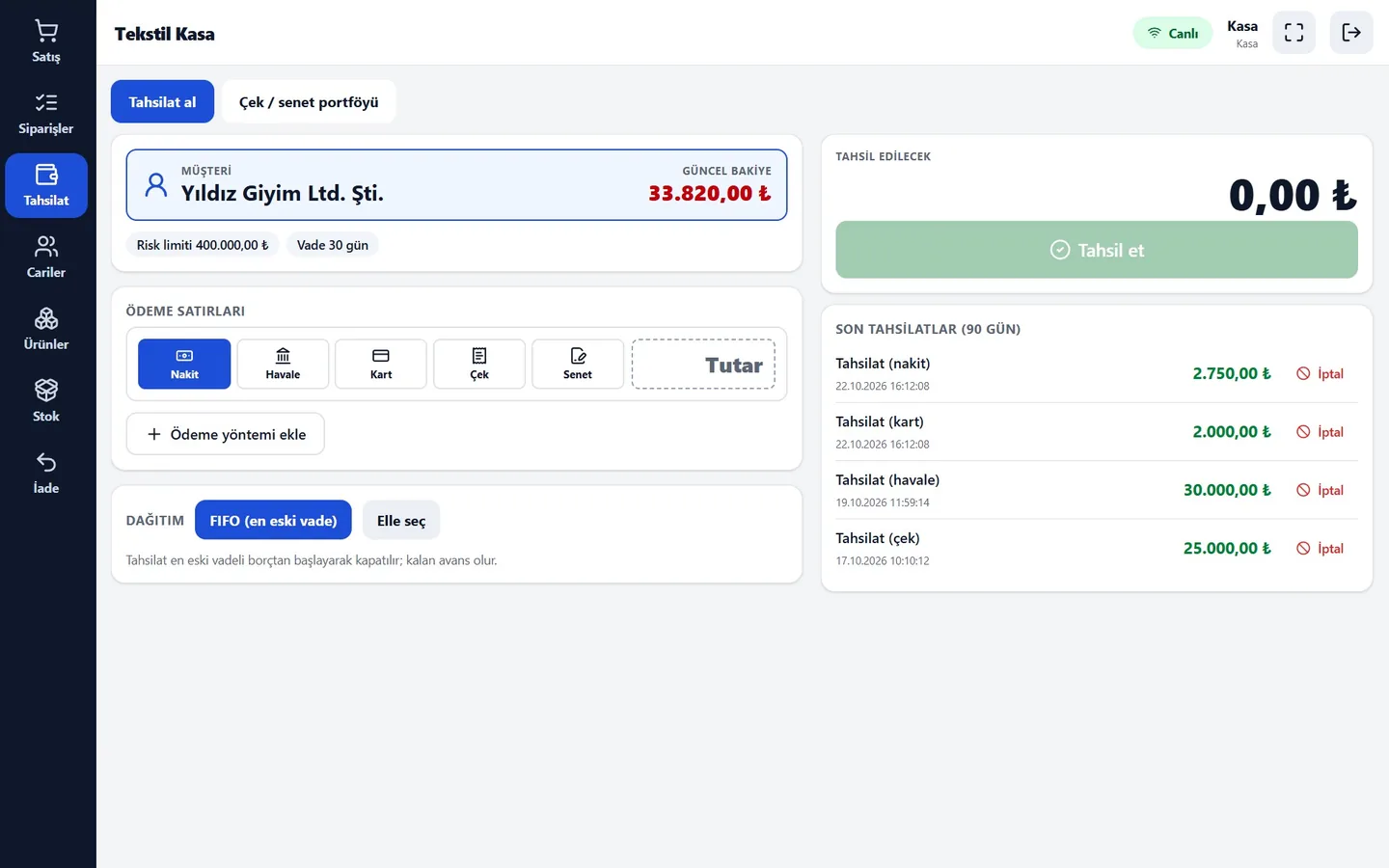1389x868 pixels.
Task: Cancel the Tahsilat (kart) entry with İptal
Action: pyautogui.click(x=1320, y=432)
